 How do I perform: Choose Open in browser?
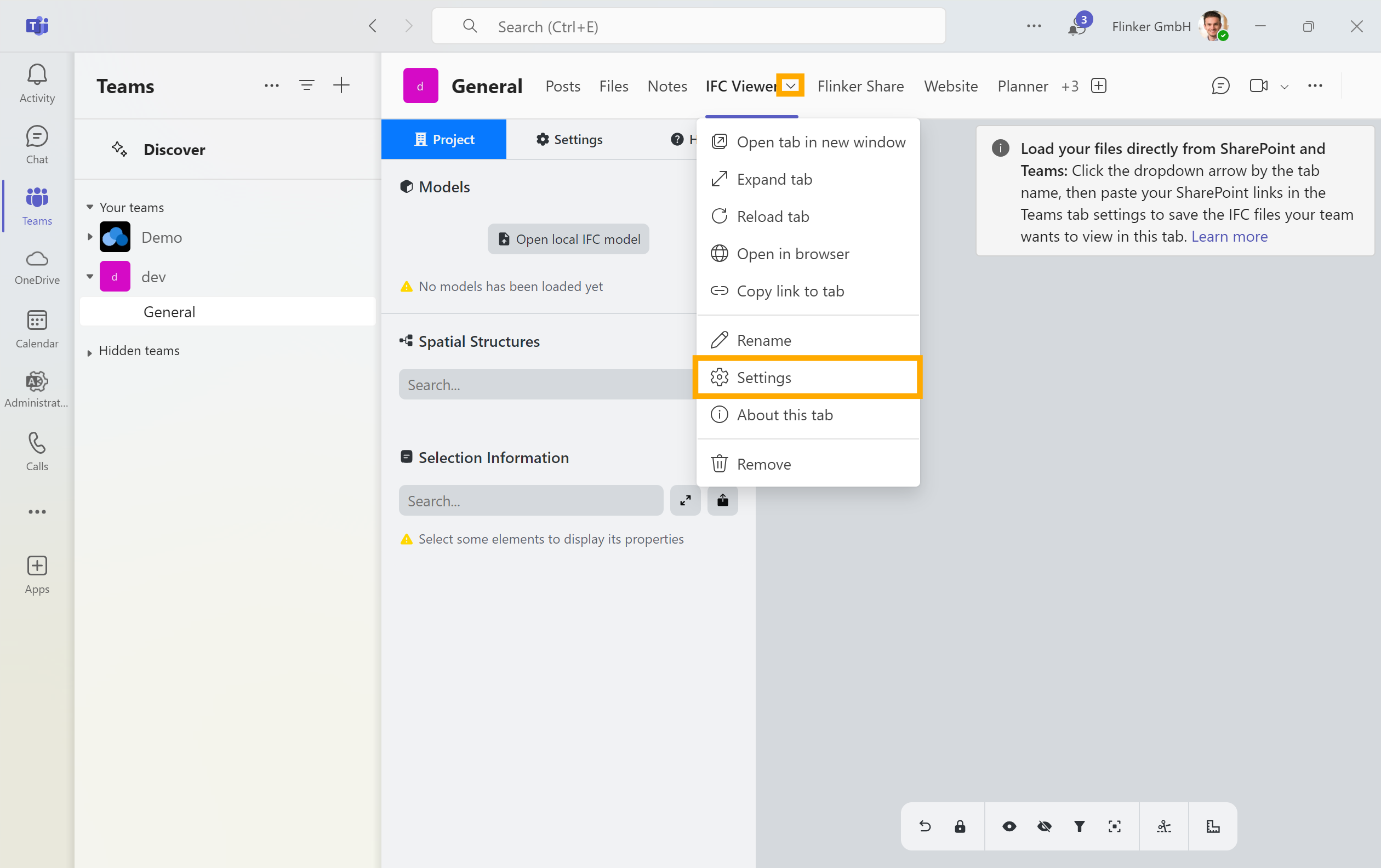[808, 253]
